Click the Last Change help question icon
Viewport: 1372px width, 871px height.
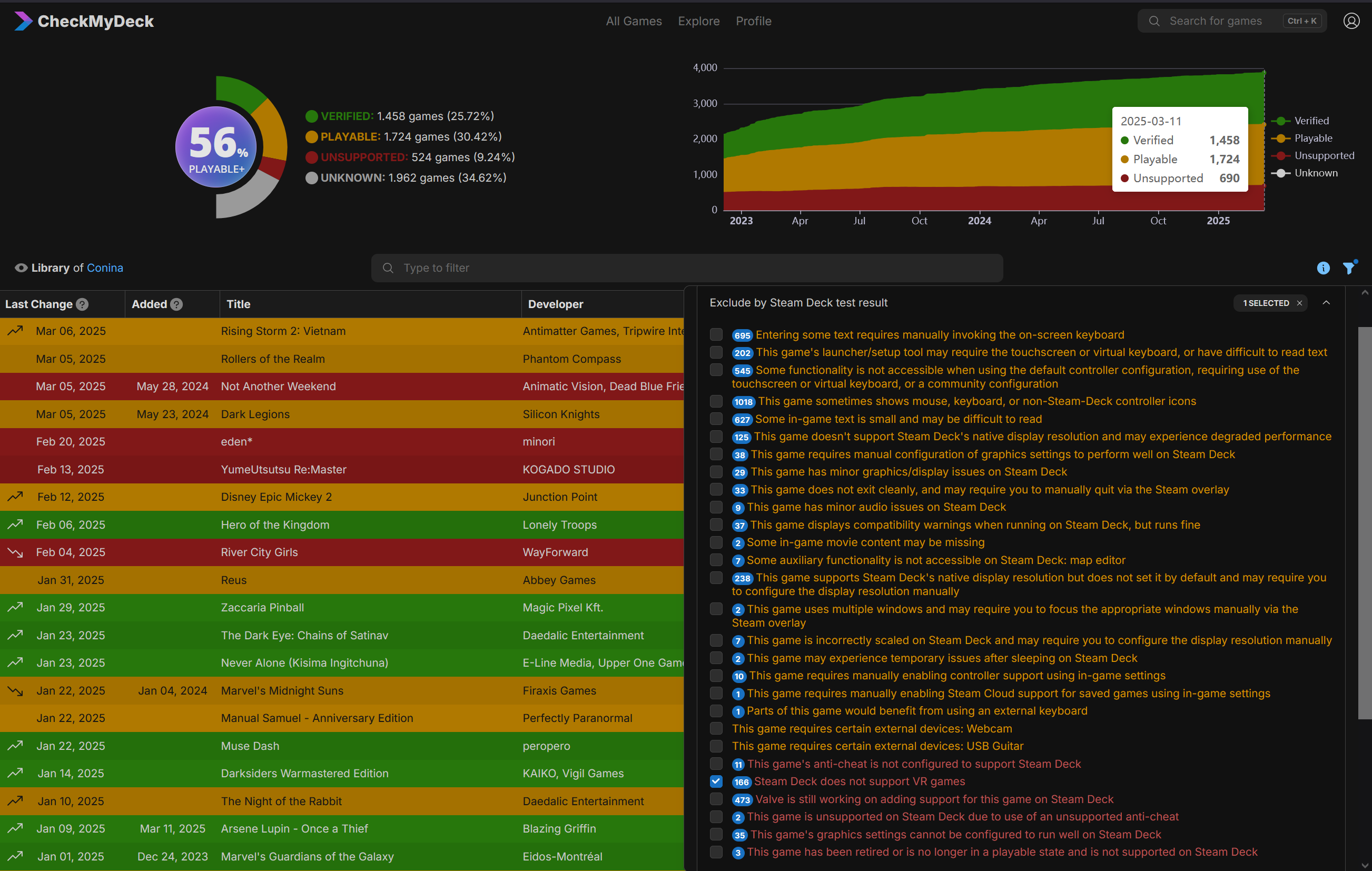83,304
